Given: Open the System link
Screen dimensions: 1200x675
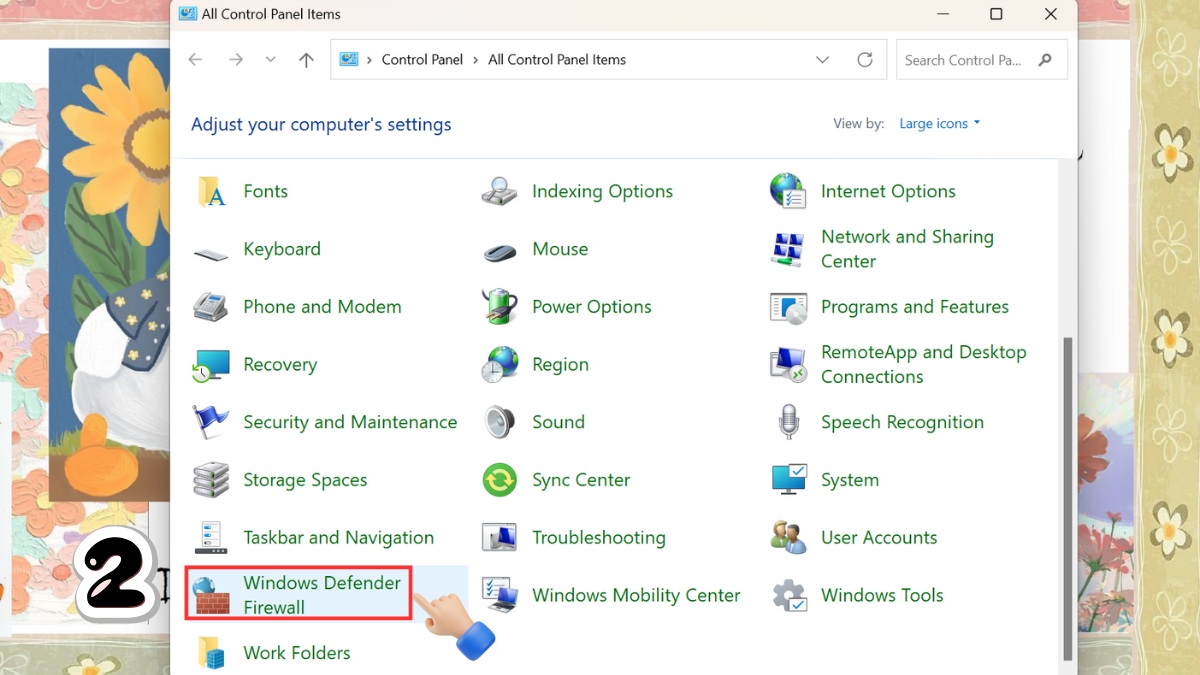Looking at the screenshot, I should coord(850,481).
